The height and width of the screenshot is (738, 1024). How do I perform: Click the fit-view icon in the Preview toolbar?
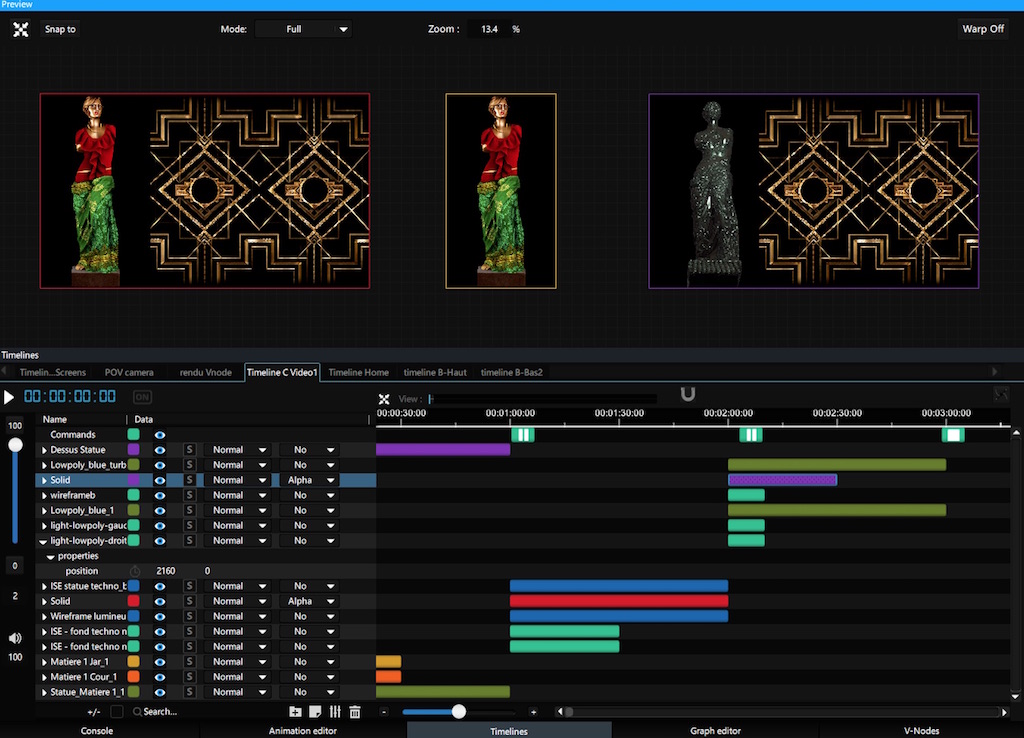pyautogui.click(x=20, y=29)
